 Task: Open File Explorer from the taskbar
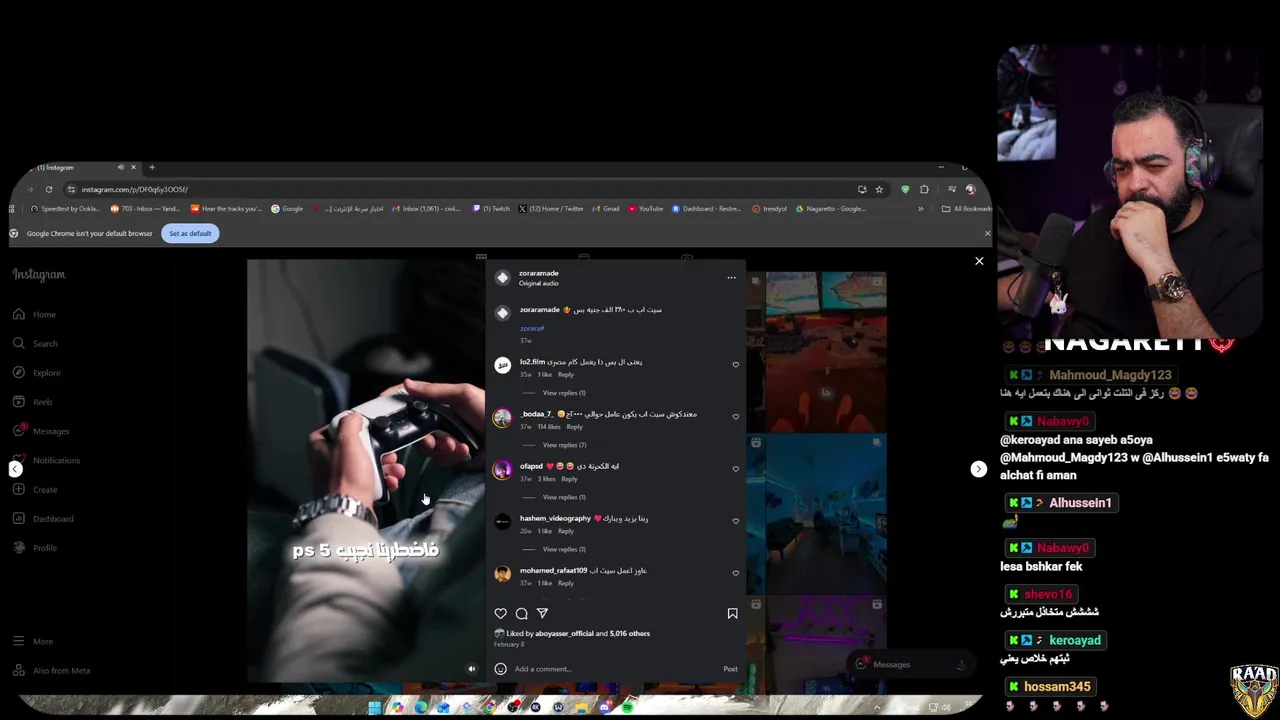[581, 708]
